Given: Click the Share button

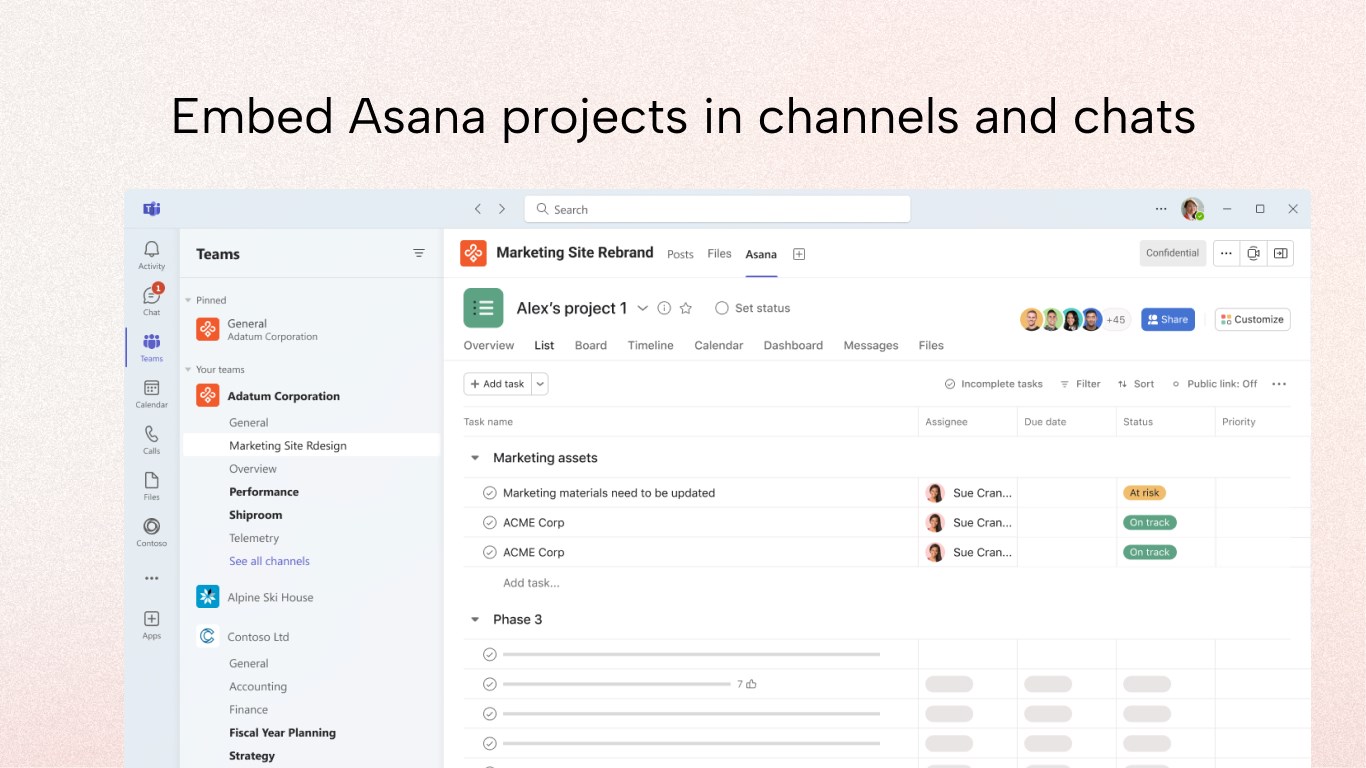Looking at the screenshot, I should [1168, 320].
